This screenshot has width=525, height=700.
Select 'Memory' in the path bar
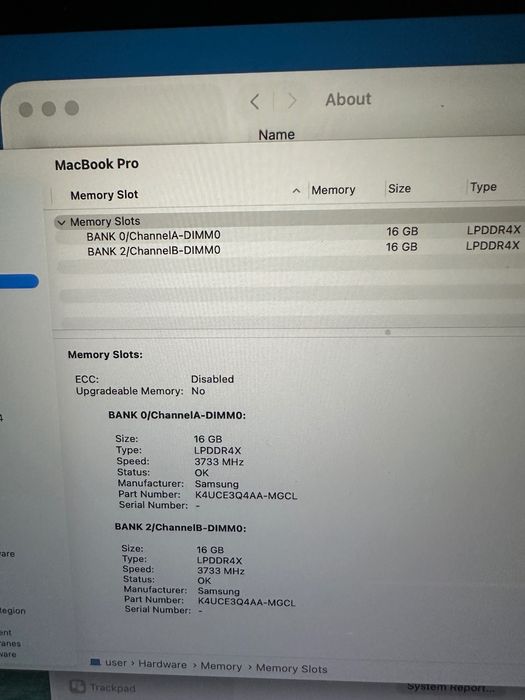[x=221, y=666]
